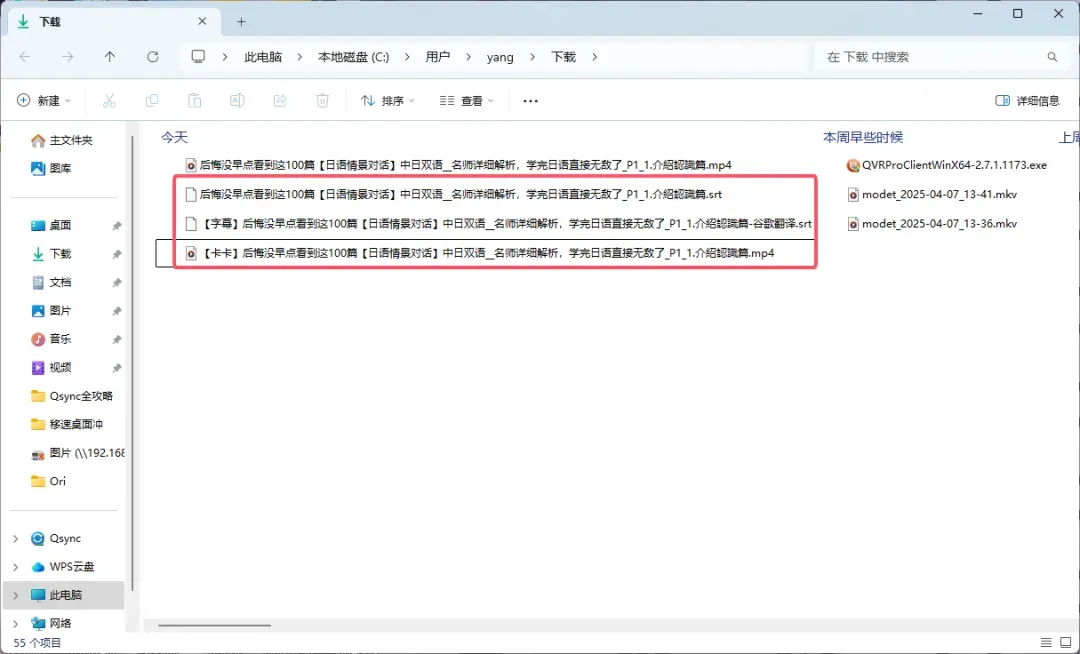The height and width of the screenshot is (654, 1080).
Task: Click the 新建 new item button
Action: pos(44,101)
